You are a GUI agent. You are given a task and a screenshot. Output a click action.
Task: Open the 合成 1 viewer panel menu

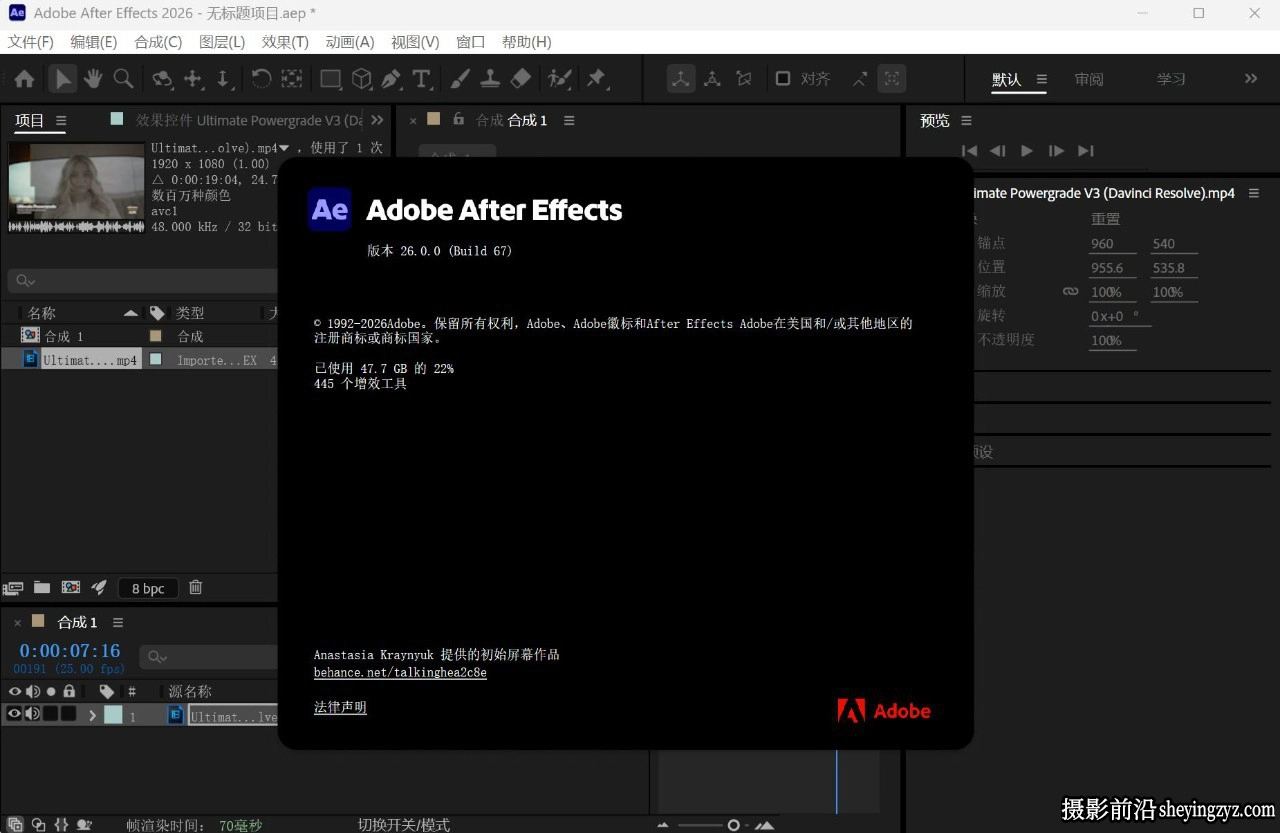[569, 120]
